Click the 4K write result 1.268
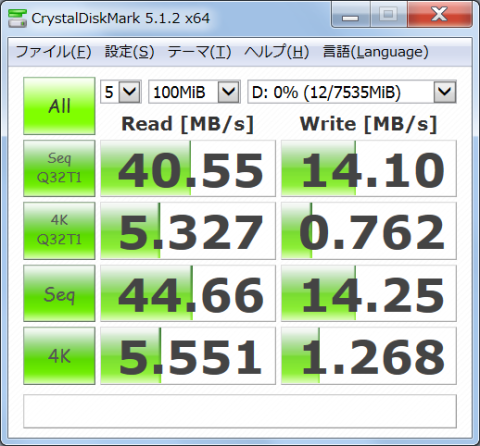Image resolution: width=480 pixels, height=446 pixels. (369, 356)
